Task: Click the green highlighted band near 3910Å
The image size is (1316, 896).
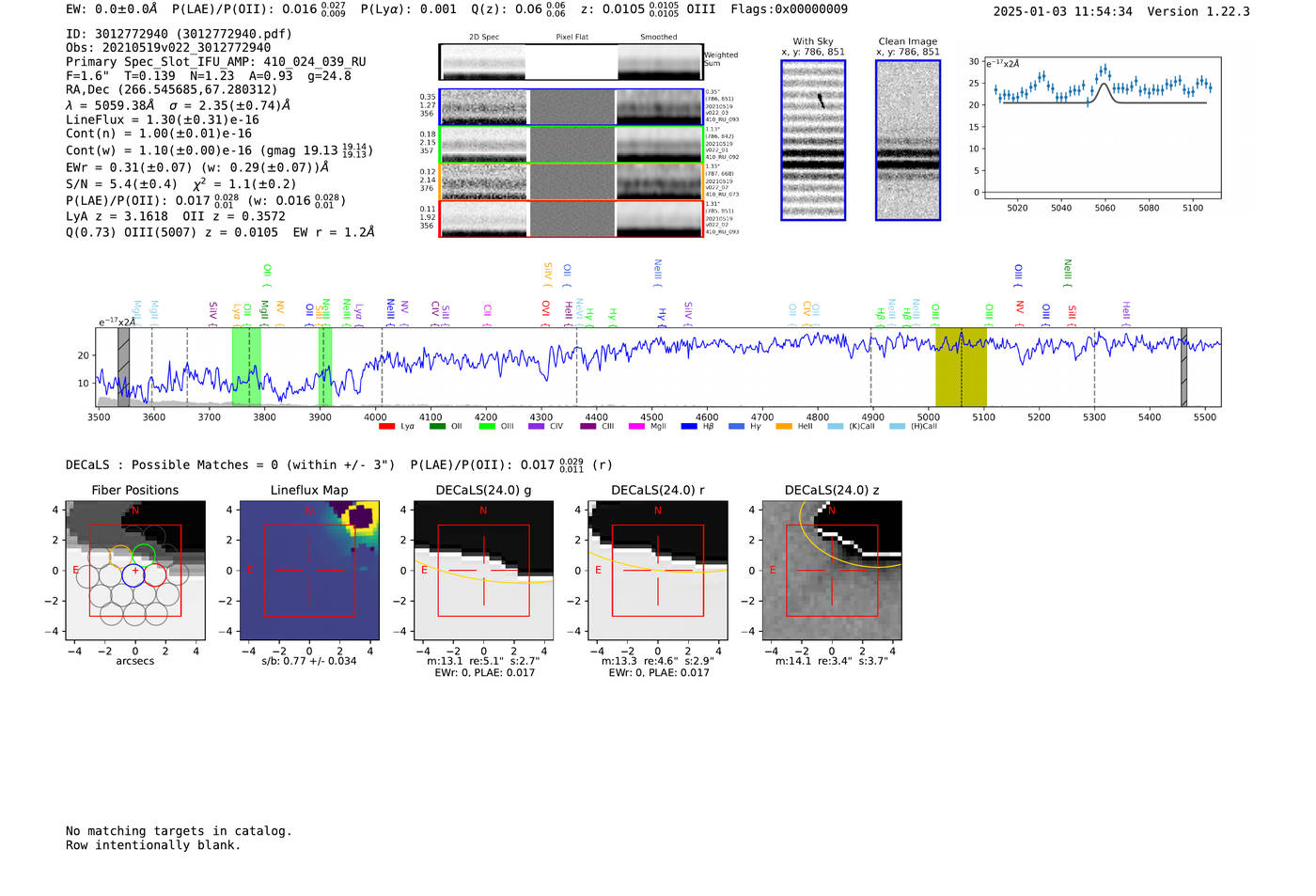Action: pyautogui.click(x=325, y=367)
